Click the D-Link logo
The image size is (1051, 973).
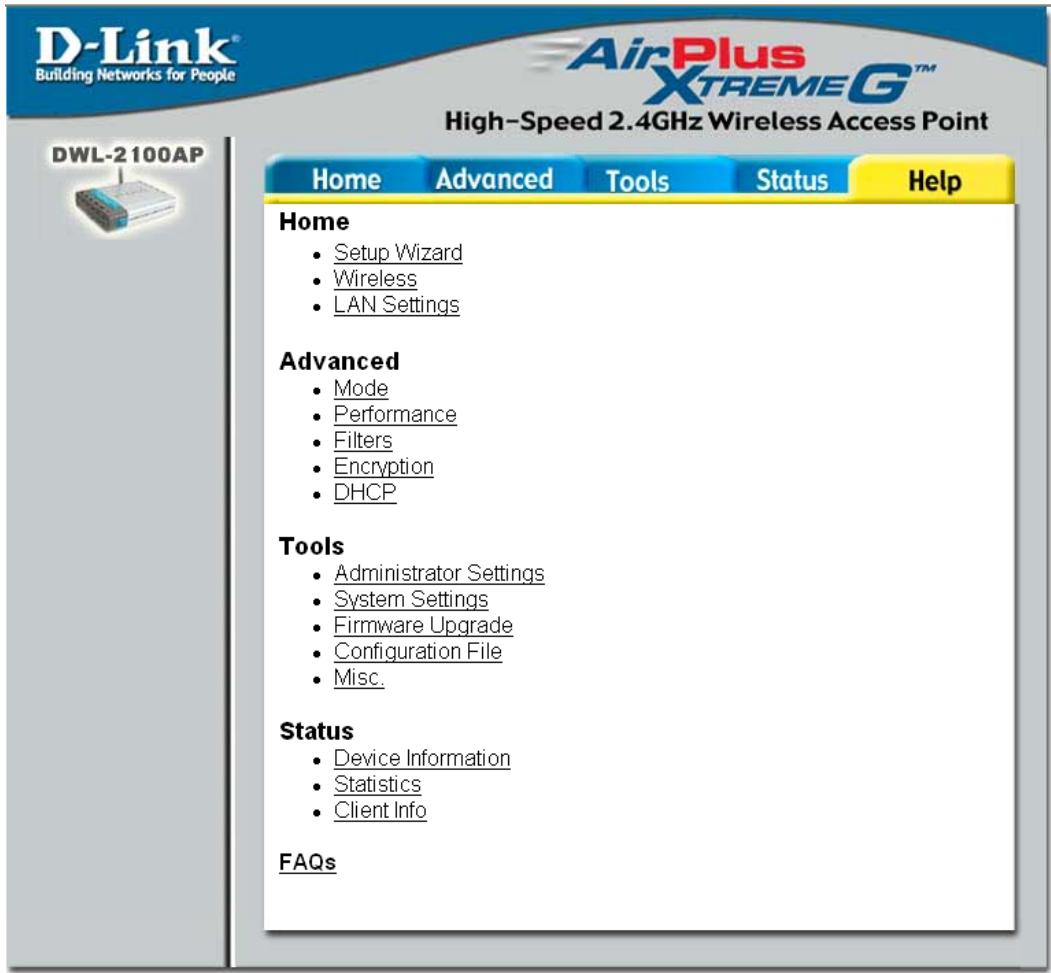pos(136,56)
